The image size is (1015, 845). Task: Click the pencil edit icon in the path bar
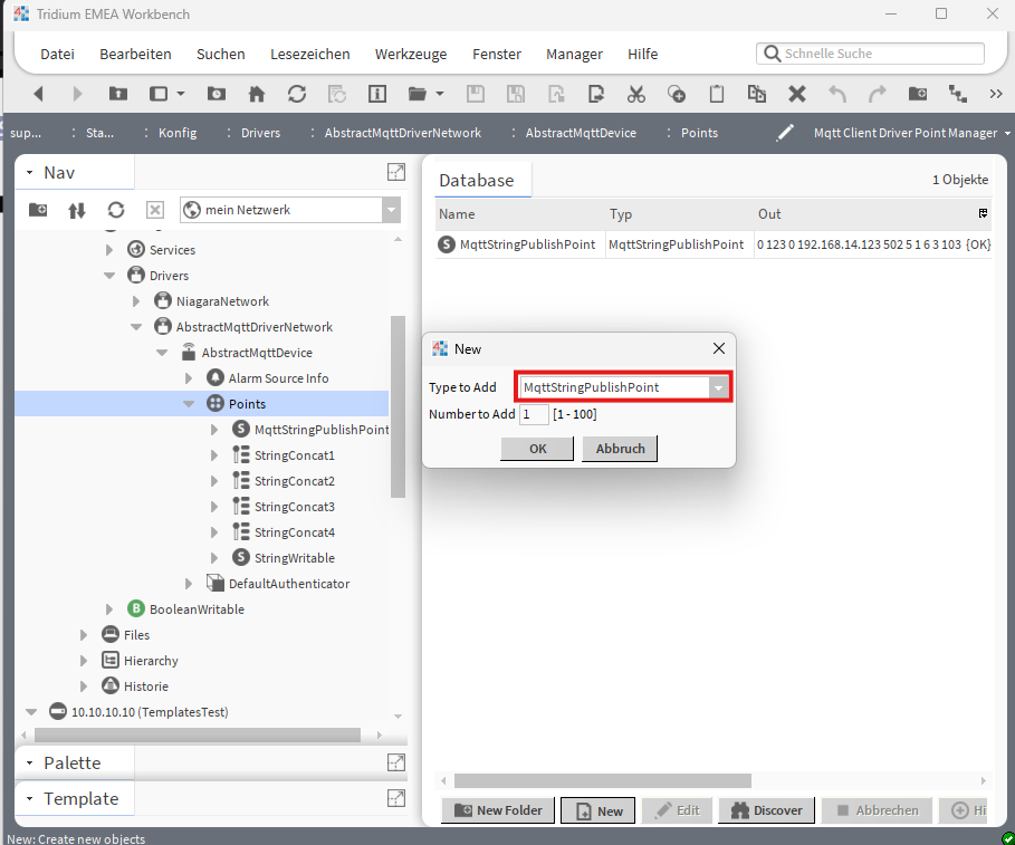(785, 133)
